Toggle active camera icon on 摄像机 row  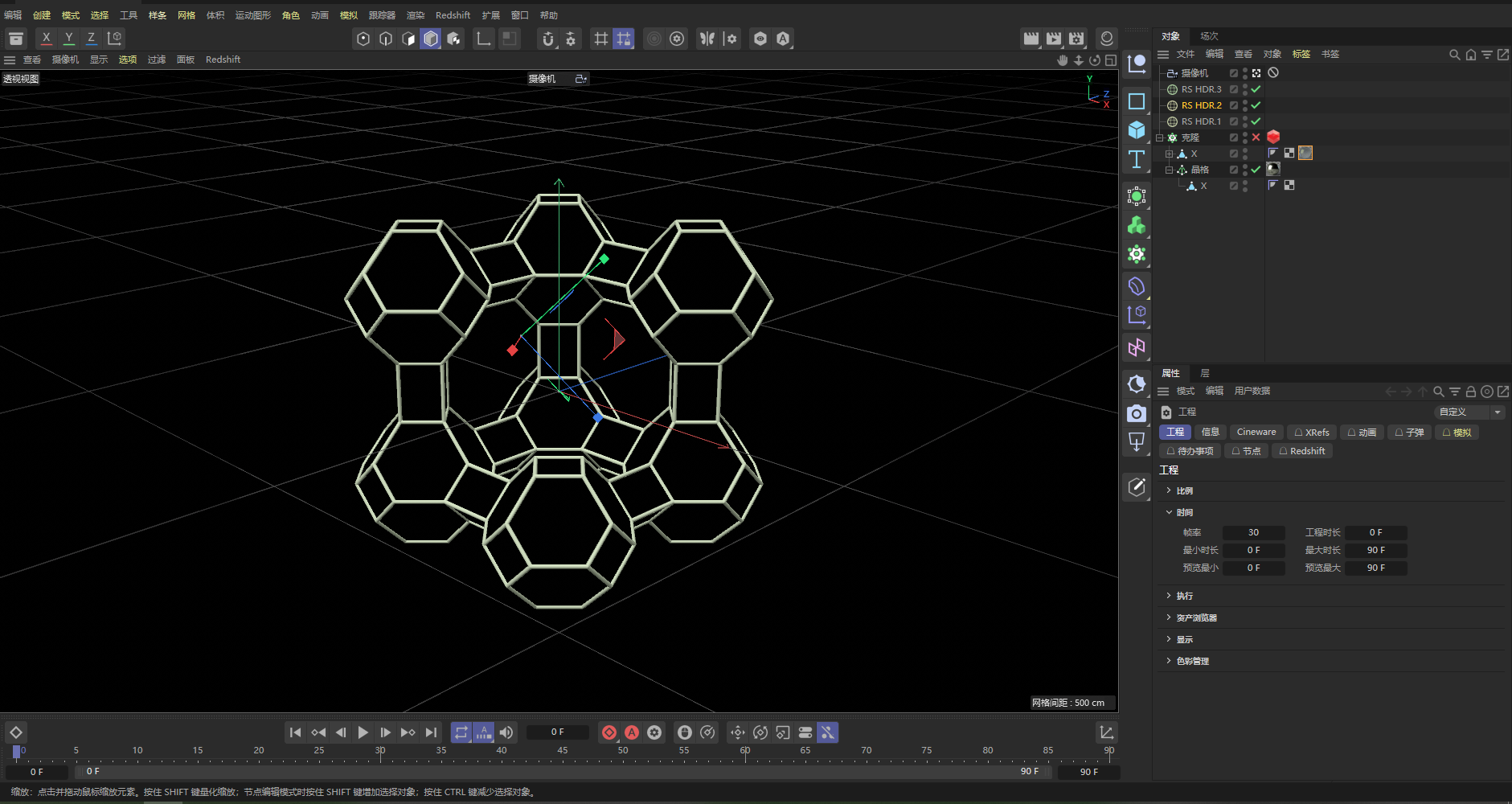(1256, 73)
